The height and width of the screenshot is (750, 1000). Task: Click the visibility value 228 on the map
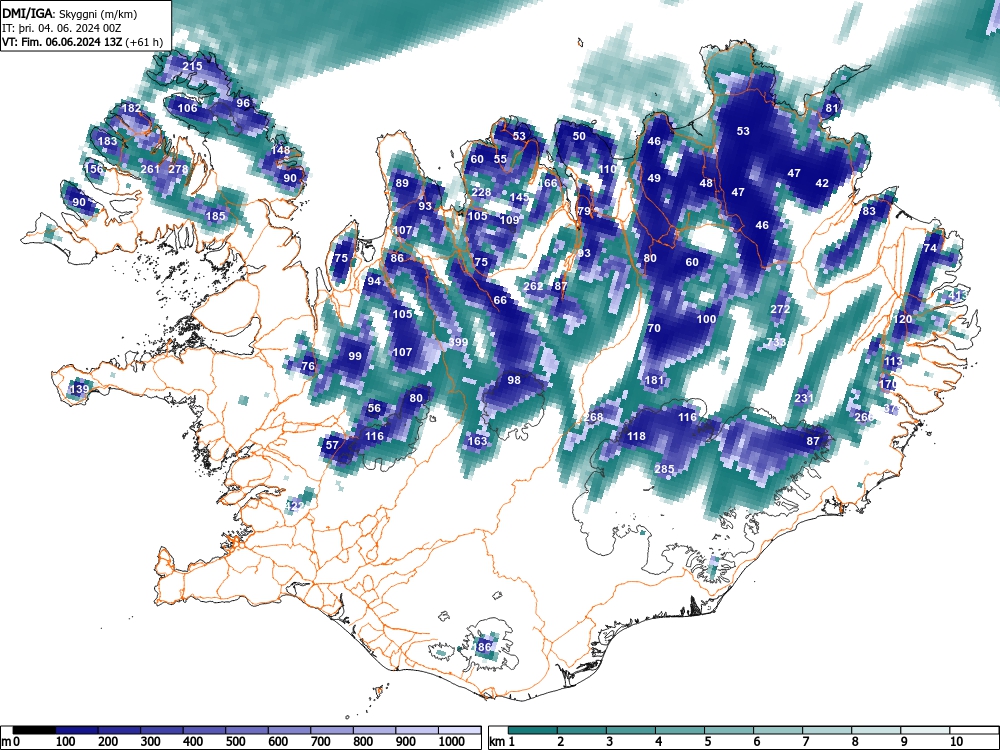coord(482,192)
